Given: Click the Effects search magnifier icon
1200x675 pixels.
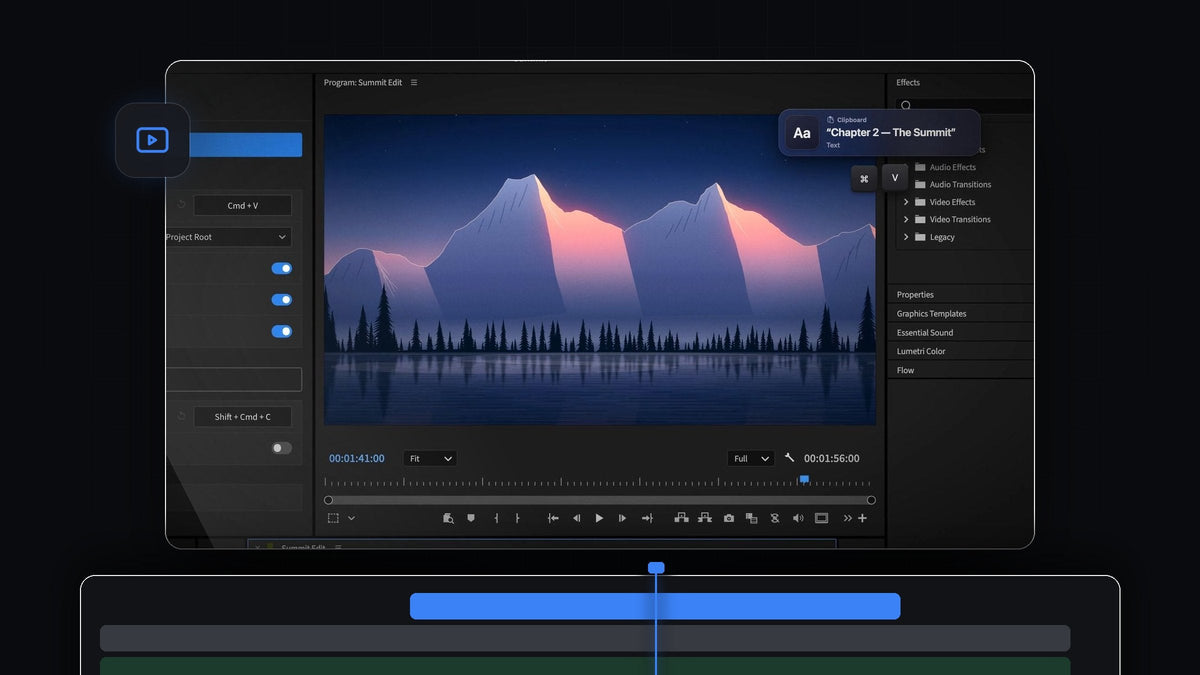Looking at the screenshot, I should click(906, 105).
